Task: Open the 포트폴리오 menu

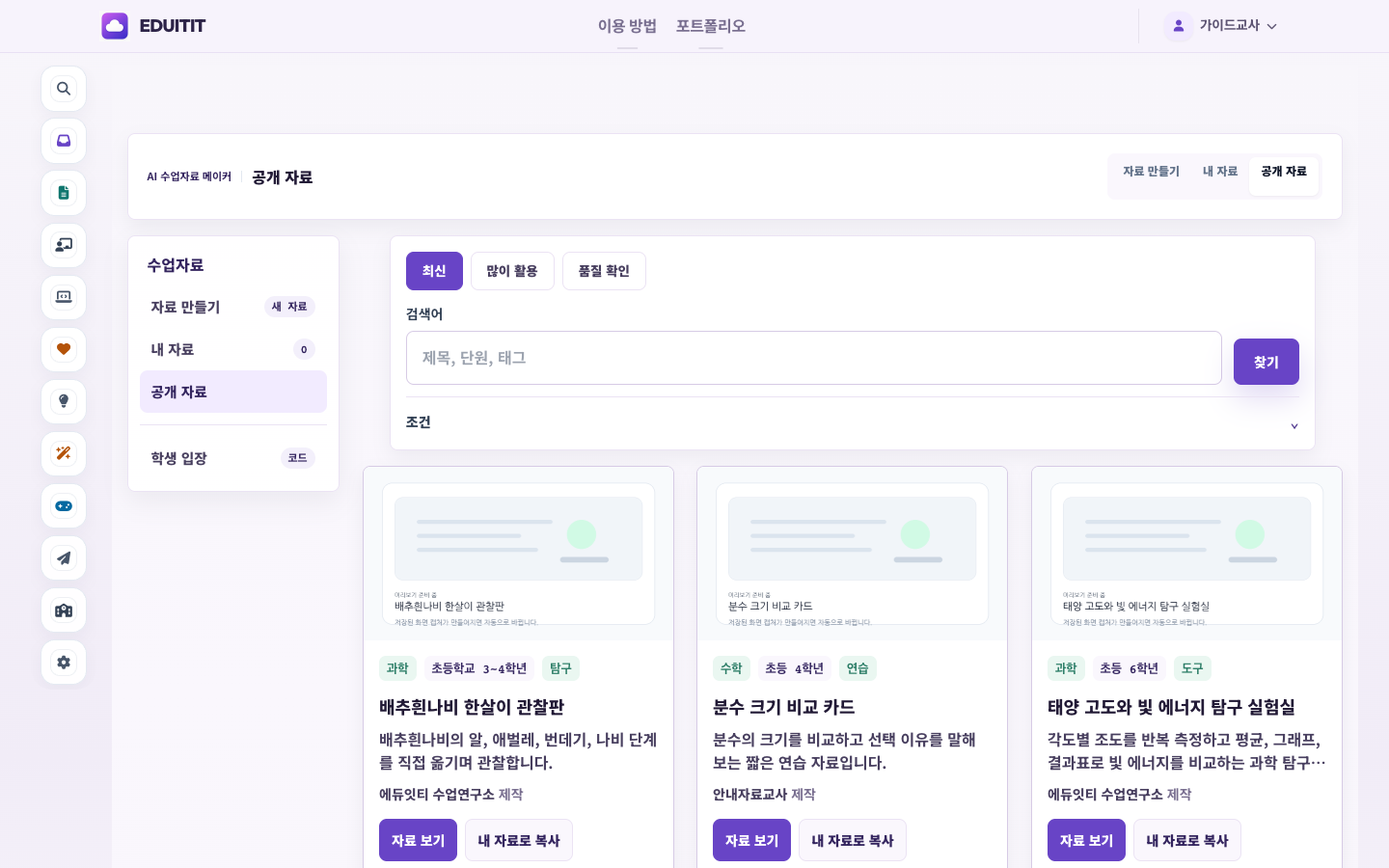Action: [x=711, y=26]
